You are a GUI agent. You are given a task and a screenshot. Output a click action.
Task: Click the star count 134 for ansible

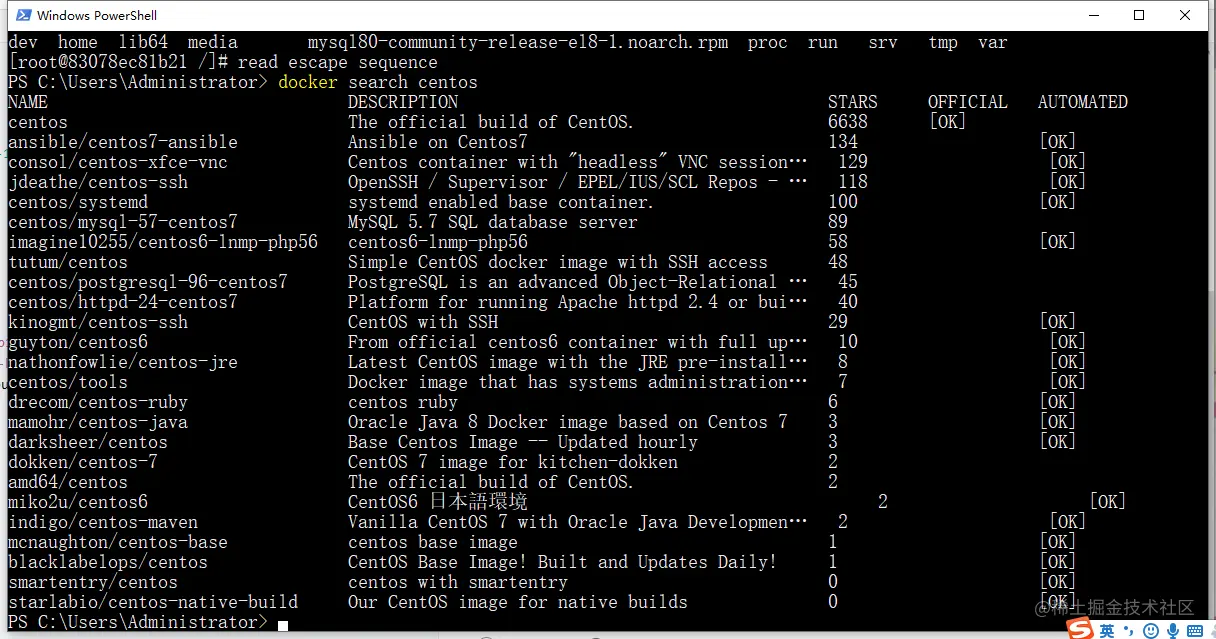[x=843, y=142]
